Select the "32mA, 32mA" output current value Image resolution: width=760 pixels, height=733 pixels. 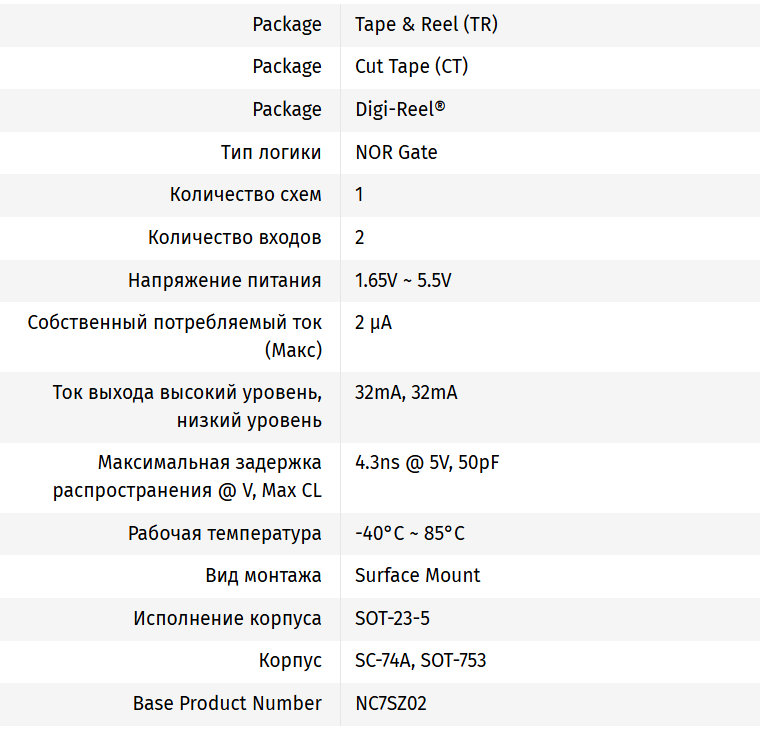pos(406,393)
